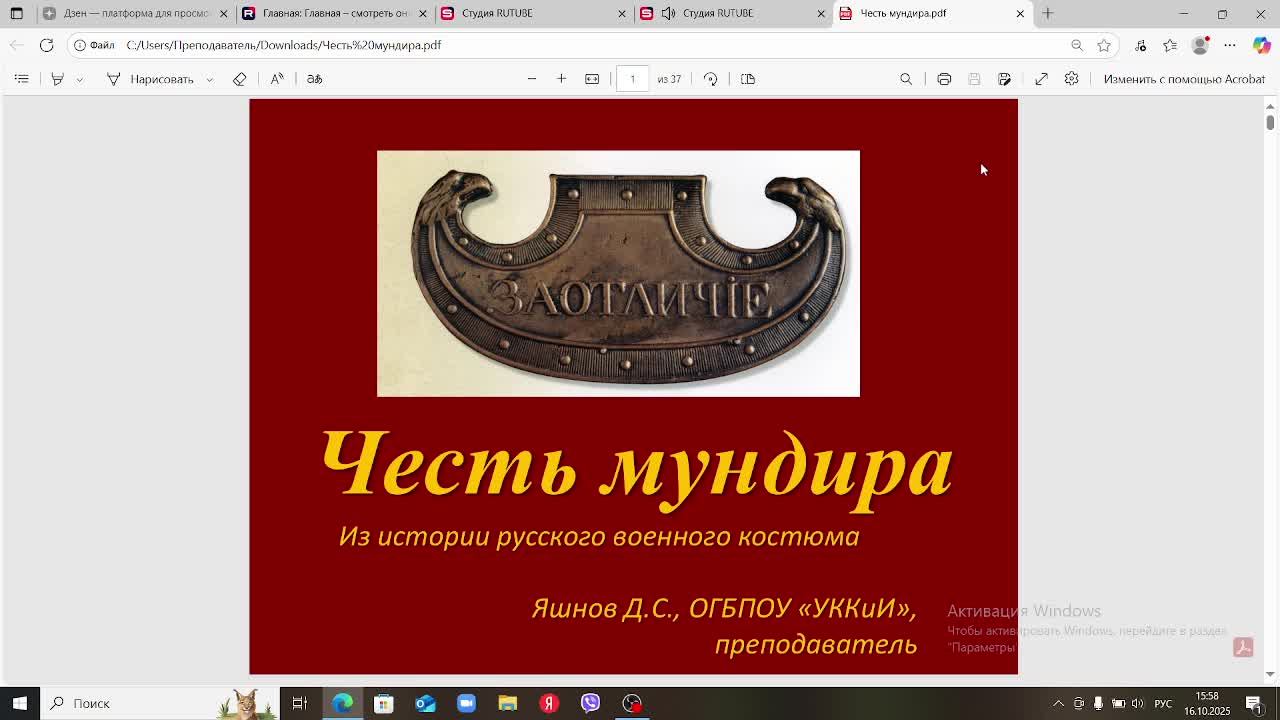Open a new browser tab

[1048, 13]
